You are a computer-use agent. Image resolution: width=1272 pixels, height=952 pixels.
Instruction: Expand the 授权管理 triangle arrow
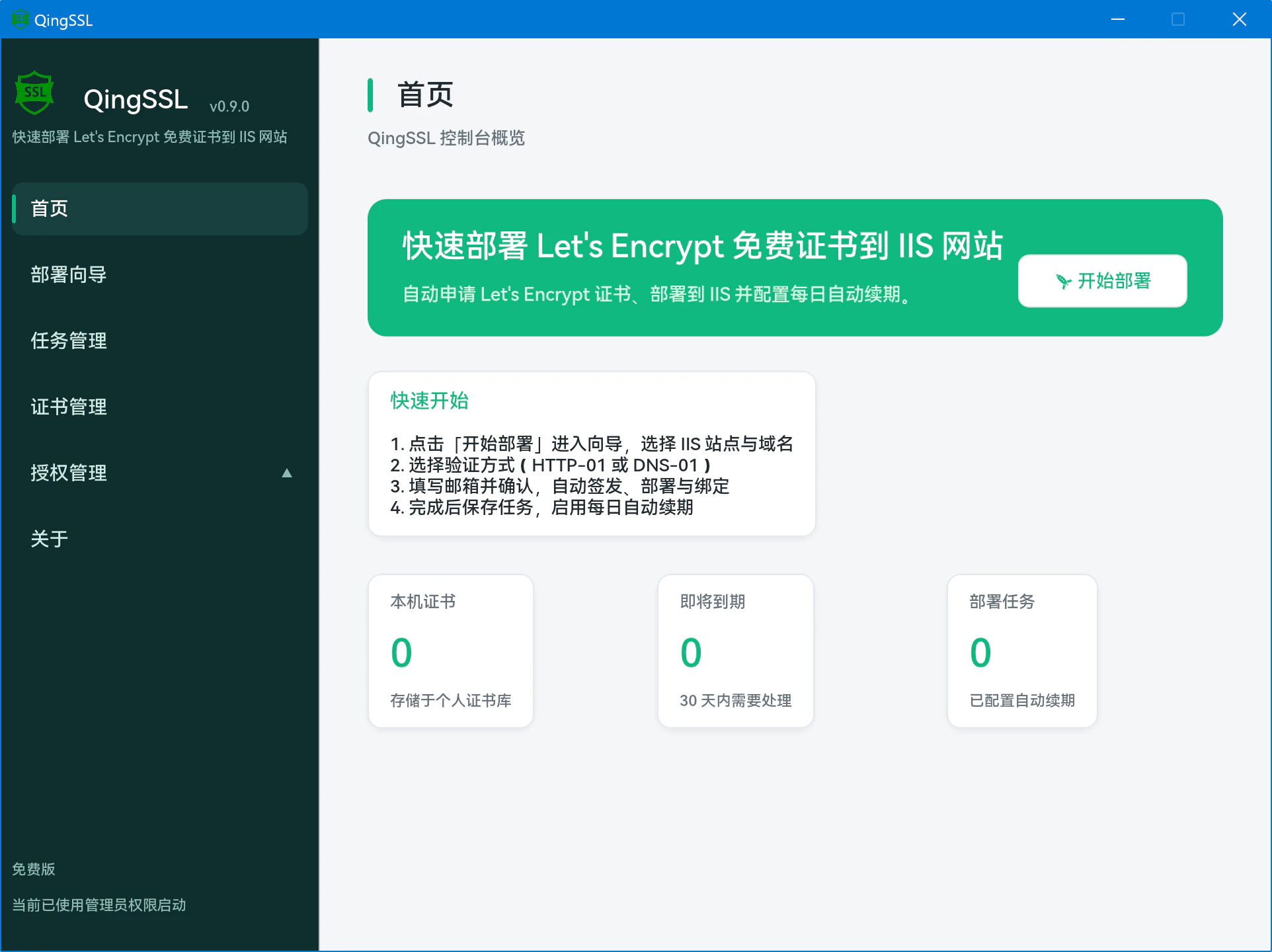(287, 473)
